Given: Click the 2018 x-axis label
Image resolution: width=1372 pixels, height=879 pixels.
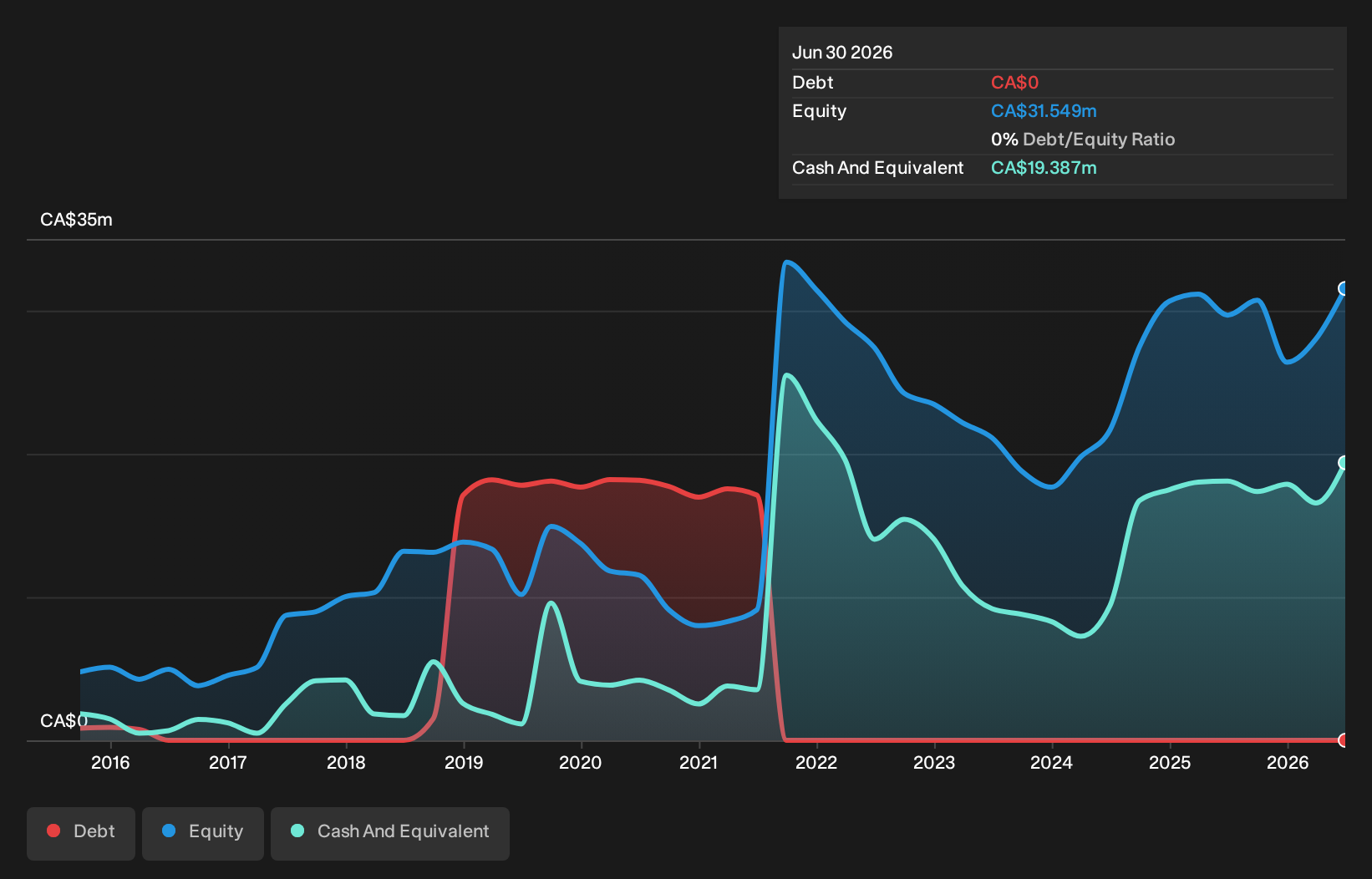Looking at the screenshot, I should click(346, 762).
